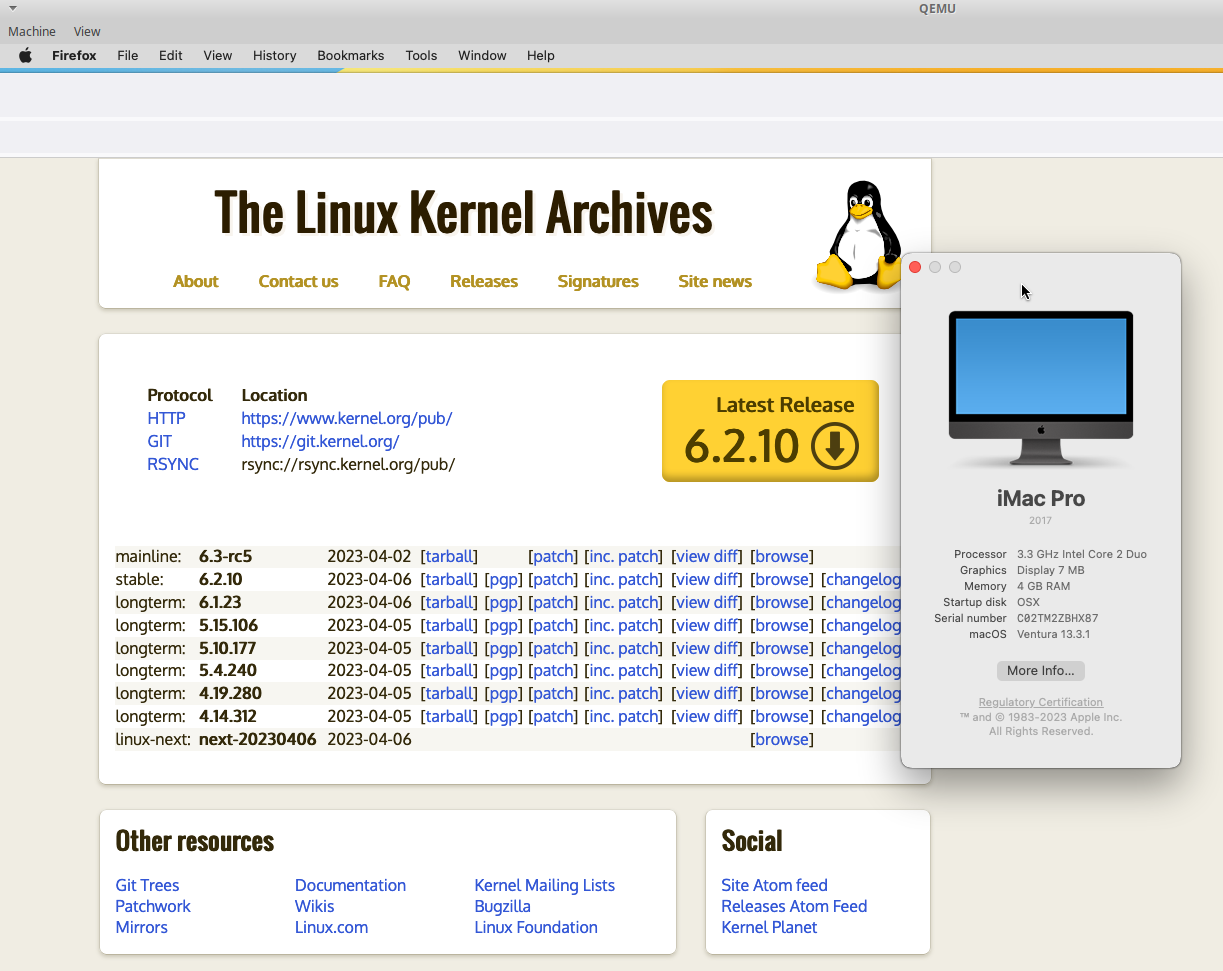This screenshot has height=971, width=1223.
Task: Browse linux-next next-20230406 tree
Action: click(781, 739)
